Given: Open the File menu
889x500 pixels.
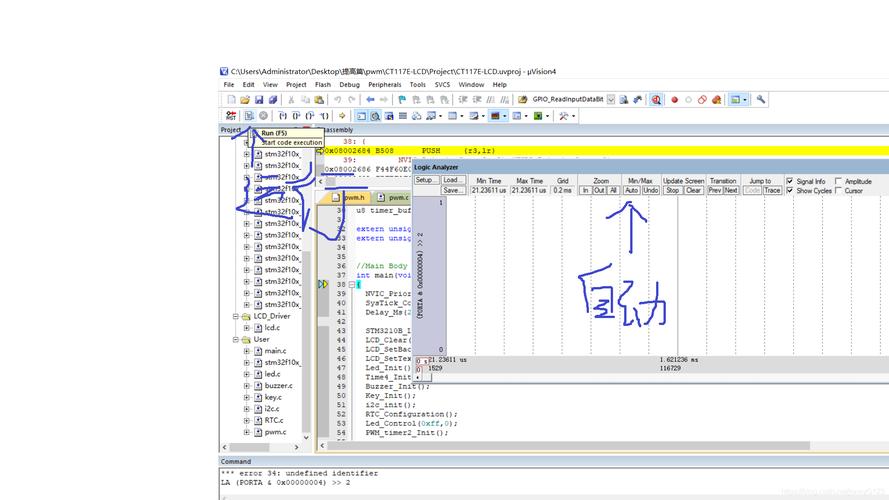Looking at the screenshot, I should (x=229, y=84).
